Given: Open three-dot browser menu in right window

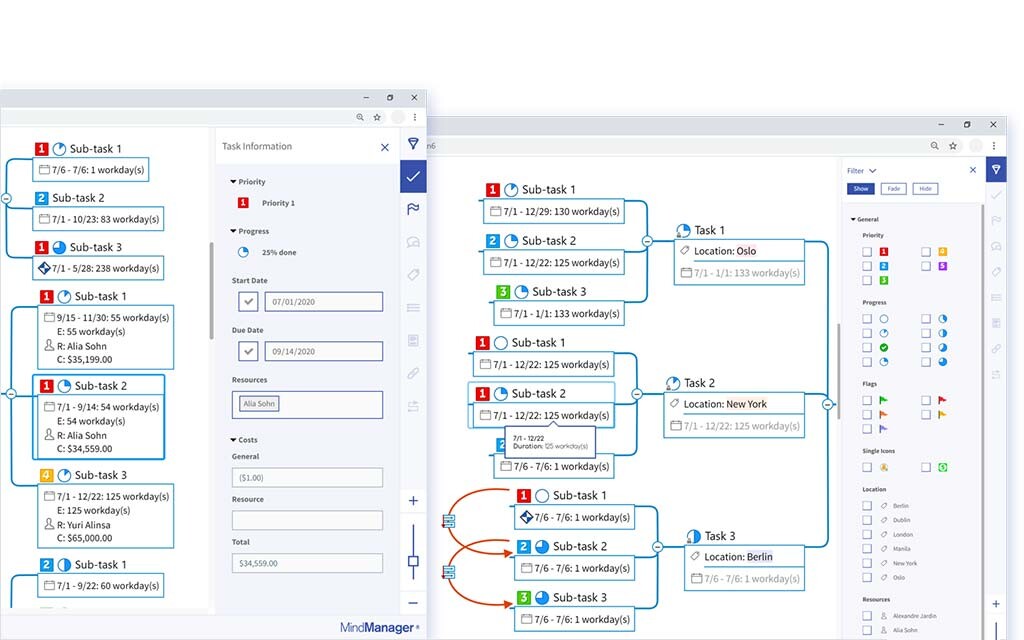Looking at the screenshot, I should click(994, 146).
